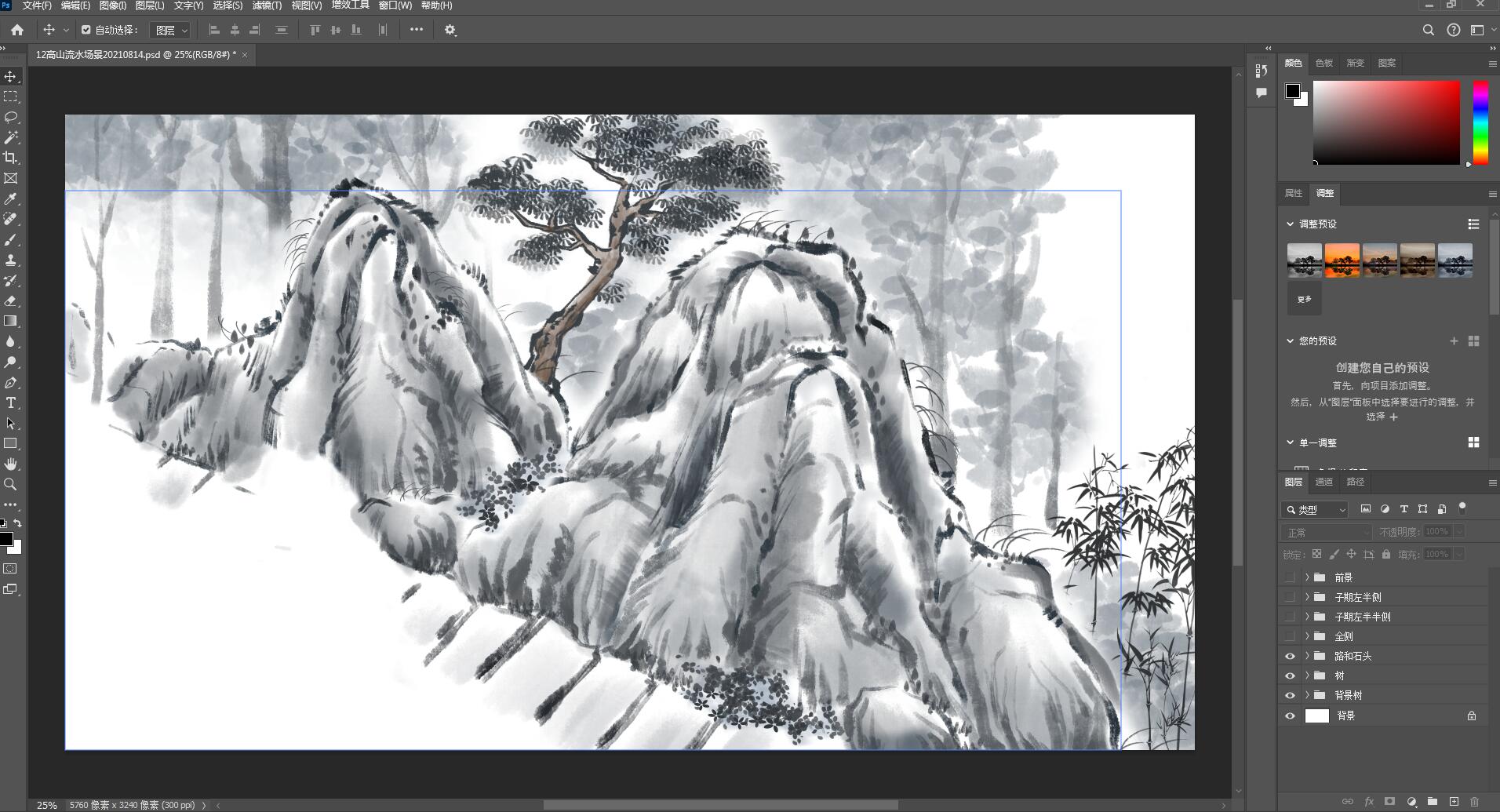Collapse the 调整预设 section
Image resolution: width=1500 pixels, height=812 pixels.
click(1290, 224)
